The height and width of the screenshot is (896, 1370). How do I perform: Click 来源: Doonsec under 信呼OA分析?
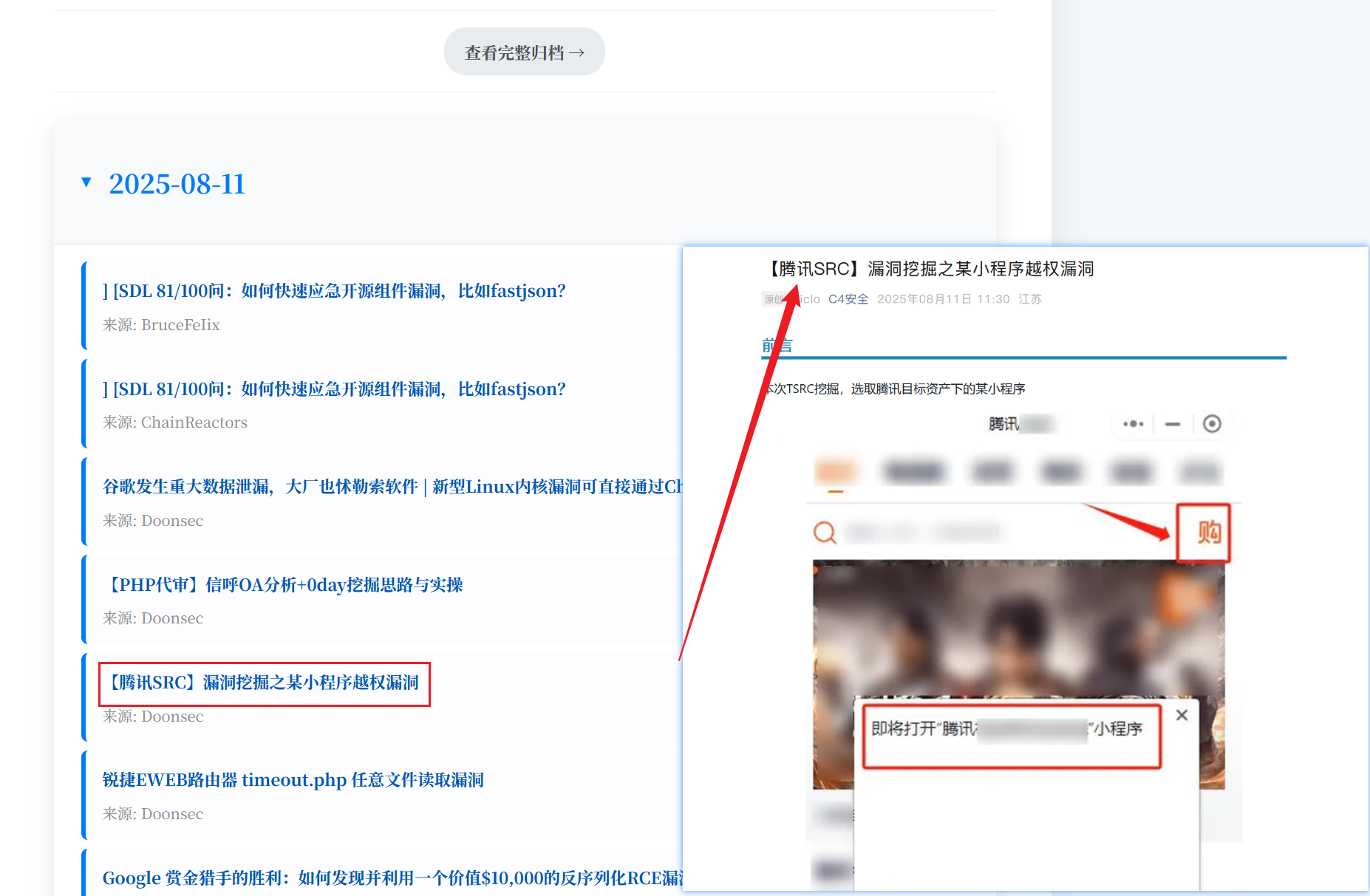click(153, 618)
